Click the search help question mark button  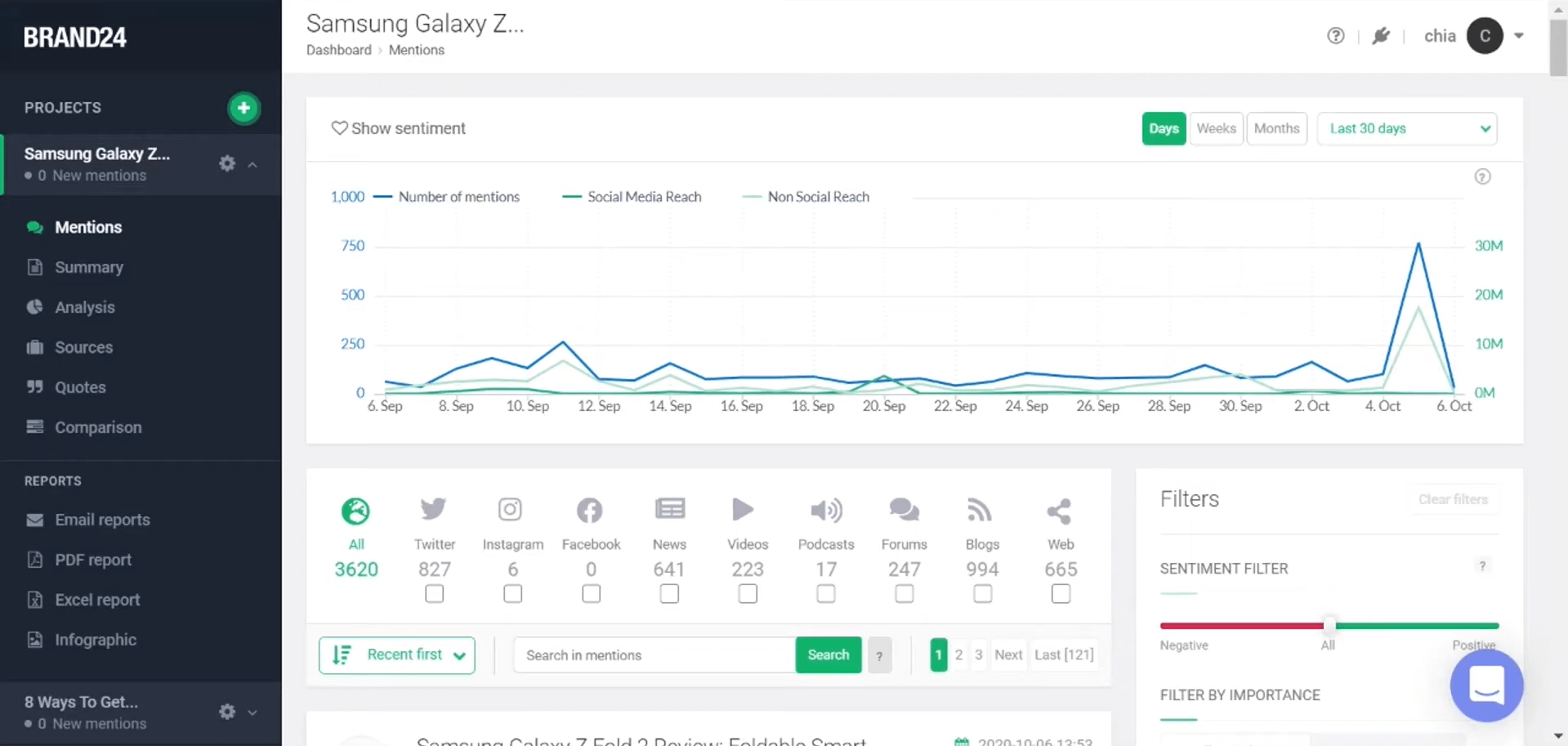[x=879, y=655]
